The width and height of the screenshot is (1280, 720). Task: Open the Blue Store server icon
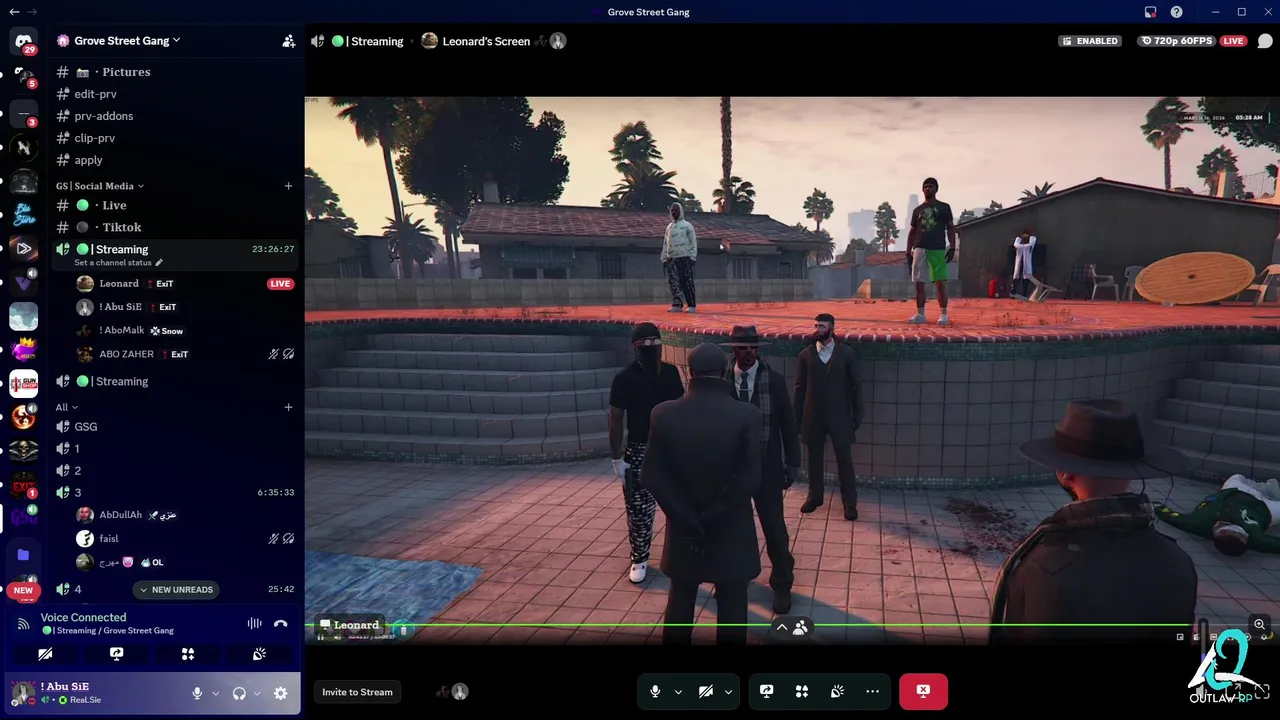pyautogui.click(x=23, y=214)
